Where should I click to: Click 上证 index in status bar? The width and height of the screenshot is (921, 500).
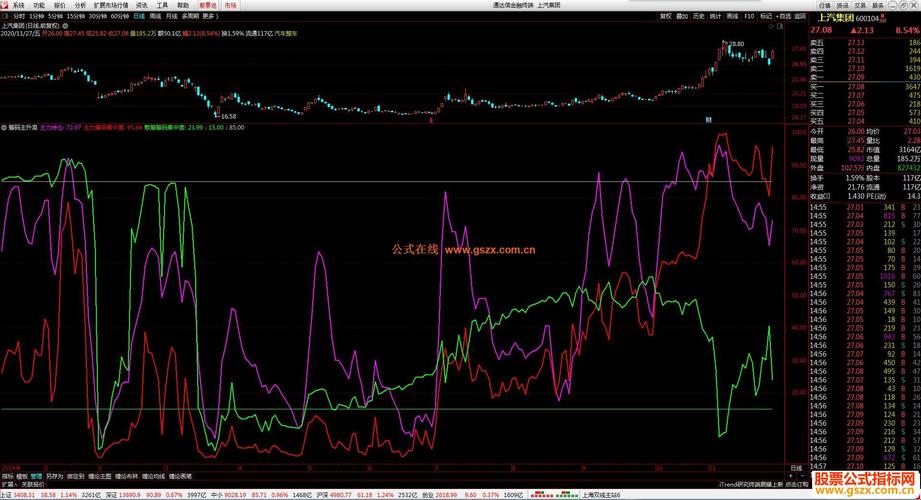tap(6, 495)
